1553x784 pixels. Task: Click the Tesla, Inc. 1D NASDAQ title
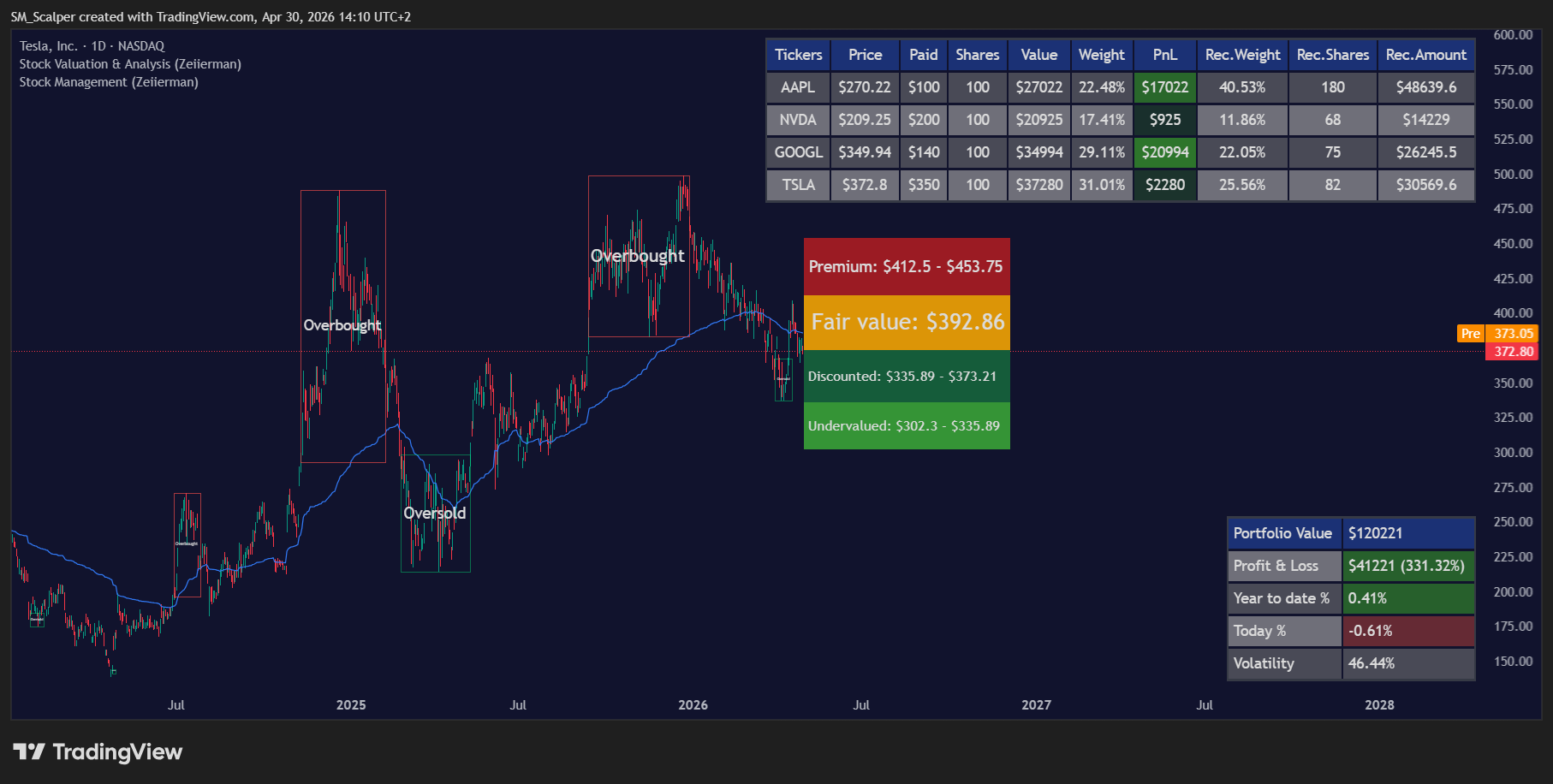[92, 46]
